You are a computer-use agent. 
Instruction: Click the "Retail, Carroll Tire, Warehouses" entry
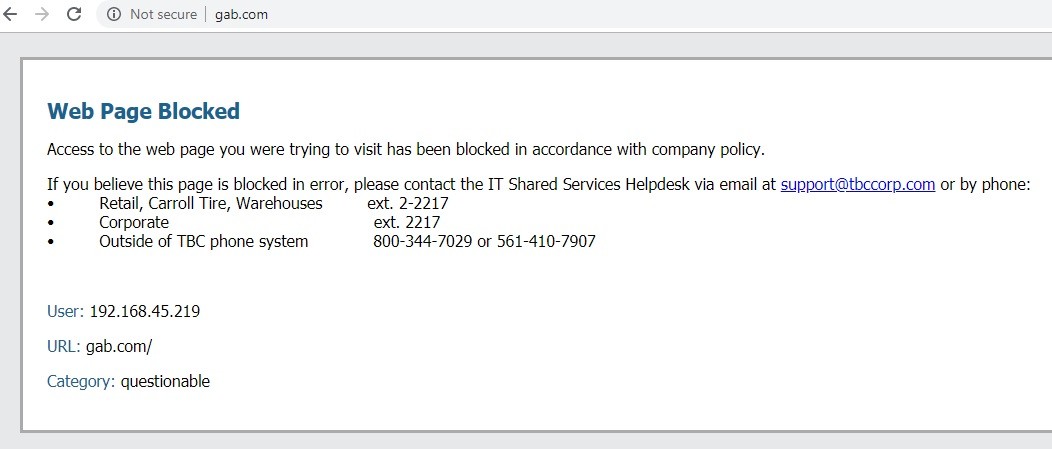point(210,203)
